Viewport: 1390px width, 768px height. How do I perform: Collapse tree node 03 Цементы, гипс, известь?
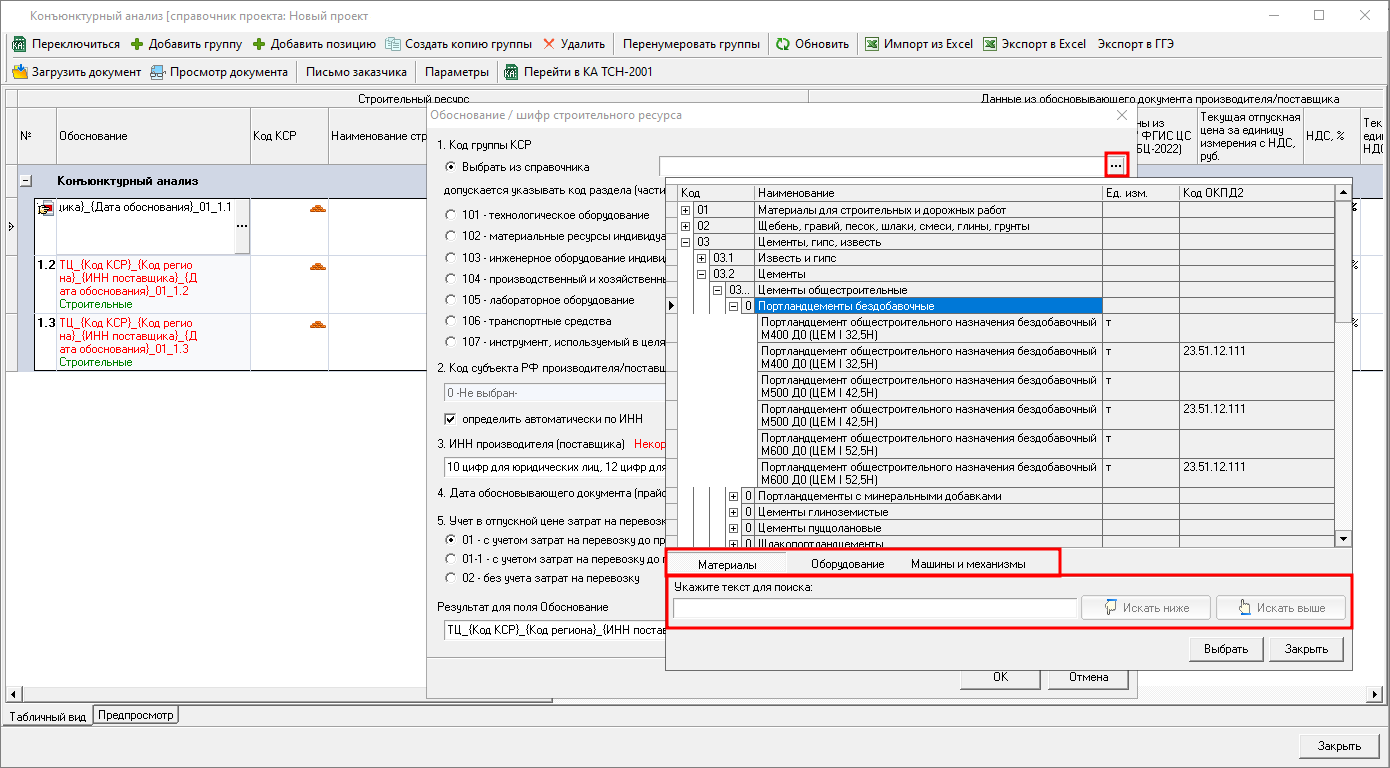685,242
